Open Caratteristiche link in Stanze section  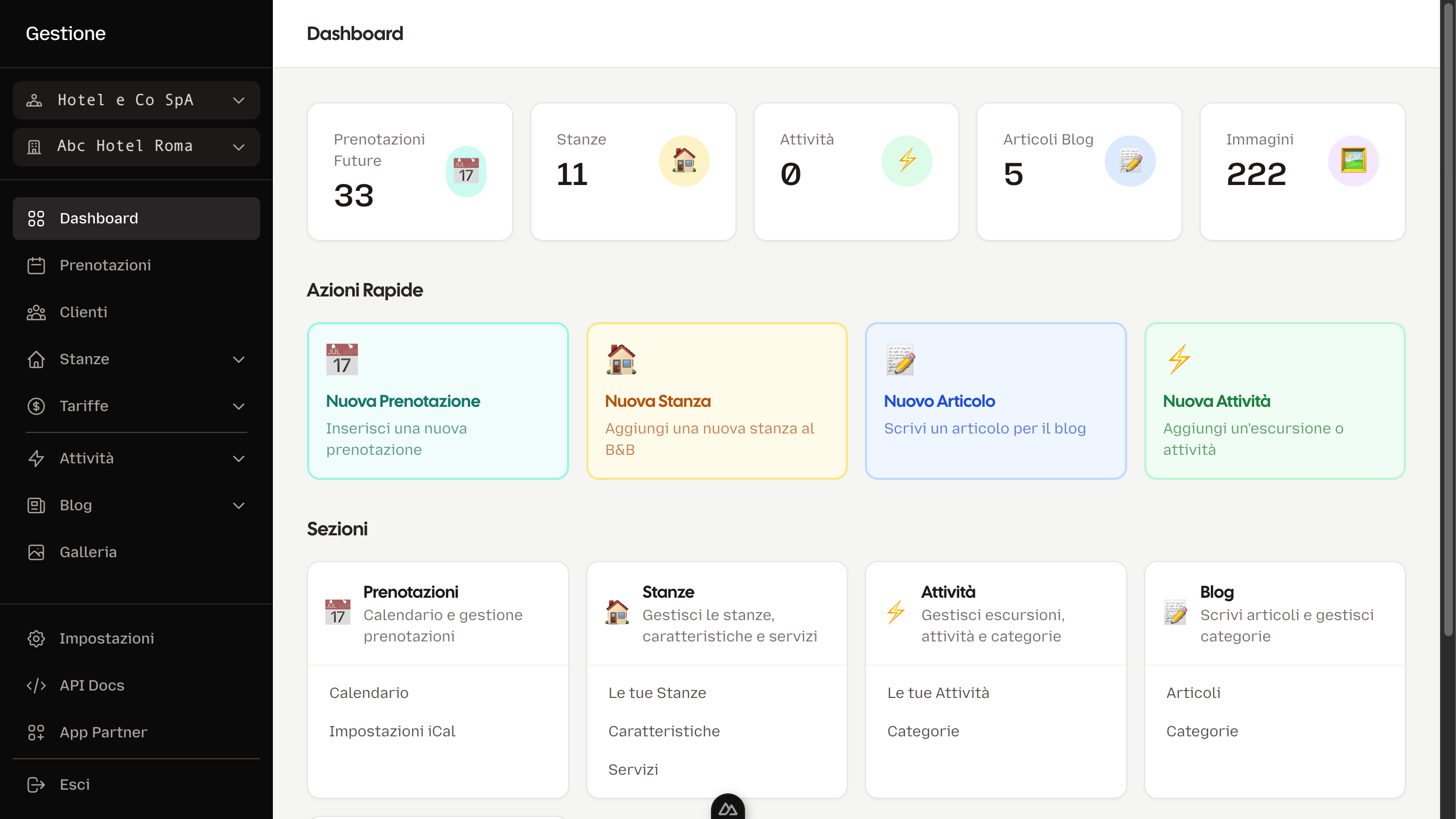pyautogui.click(x=664, y=732)
